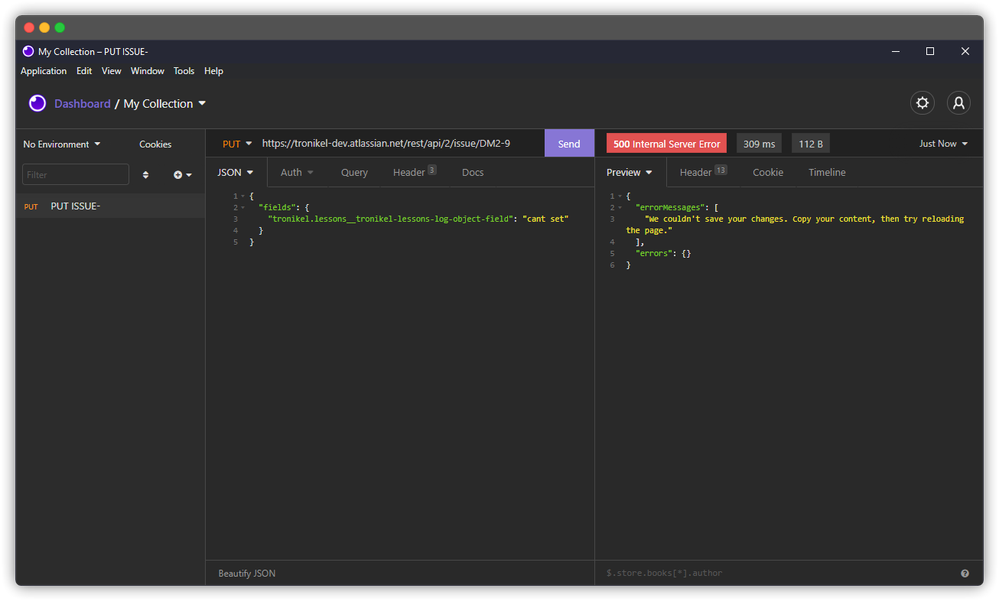Open the user account icon
The image size is (999, 601).
pos(958,103)
